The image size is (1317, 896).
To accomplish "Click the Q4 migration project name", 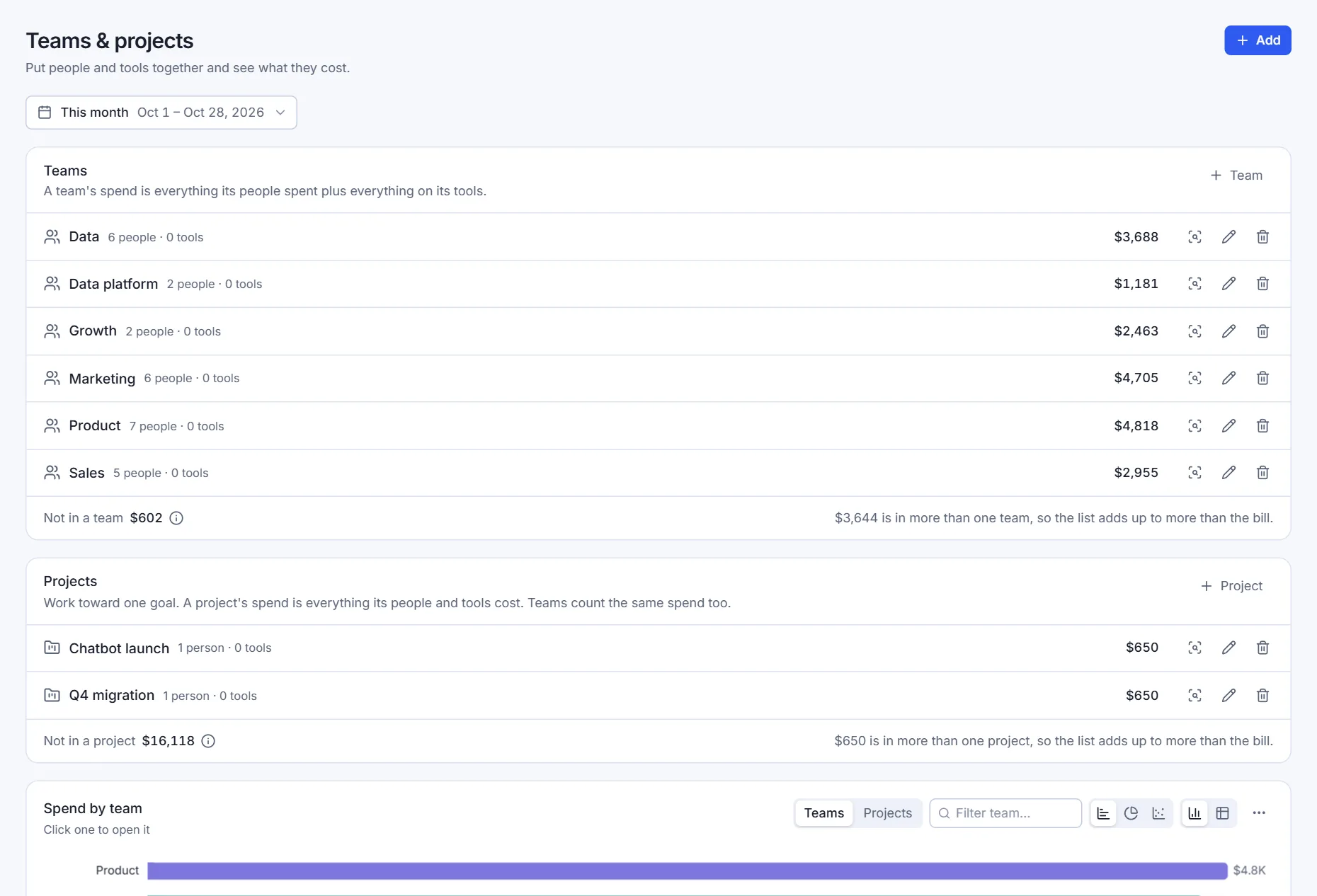I will (x=112, y=695).
